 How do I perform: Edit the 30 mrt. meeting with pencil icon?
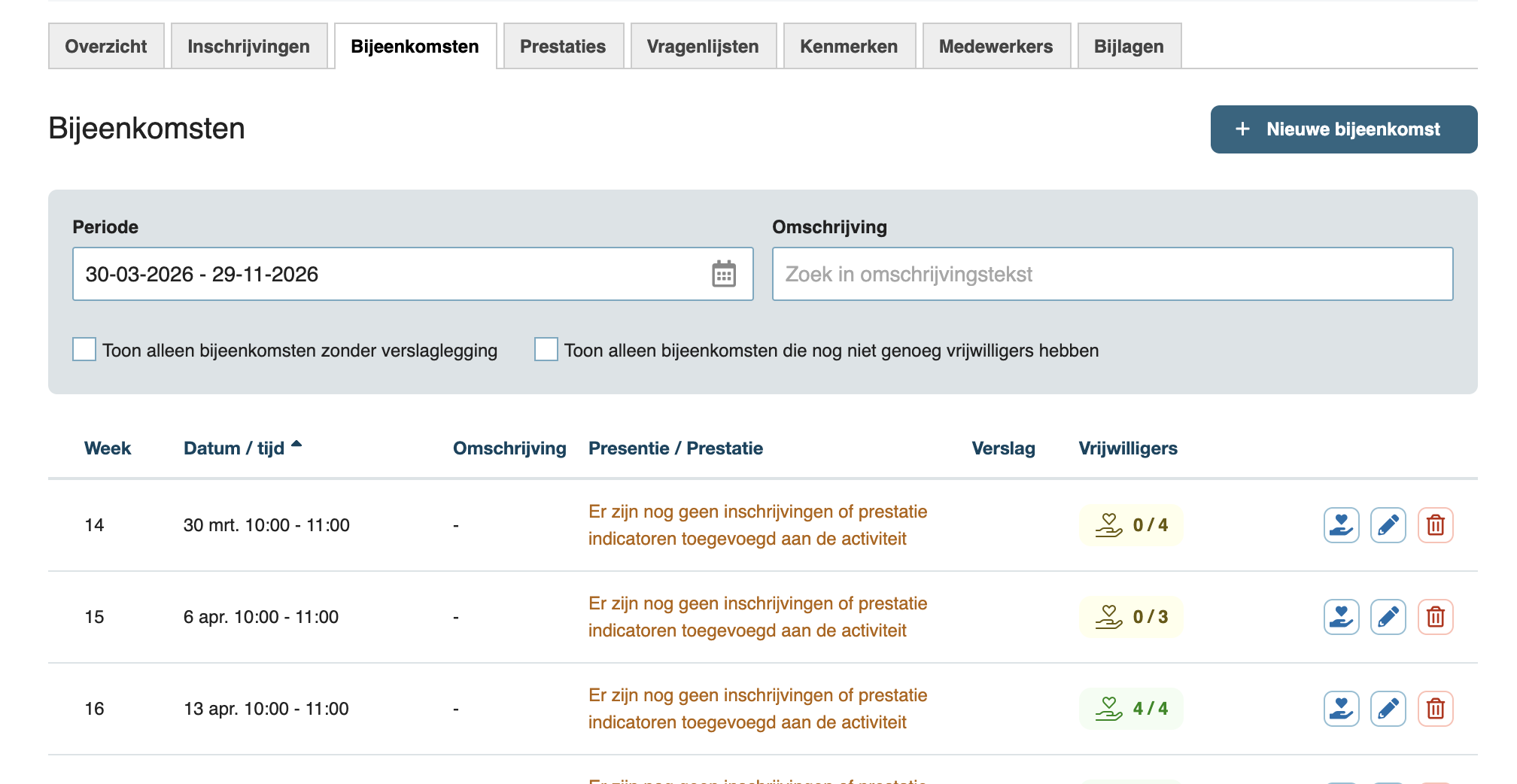(1388, 525)
